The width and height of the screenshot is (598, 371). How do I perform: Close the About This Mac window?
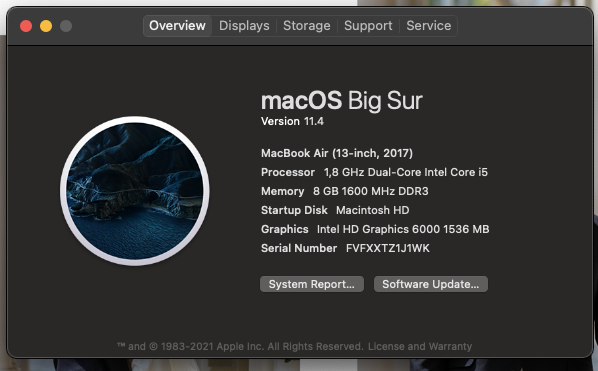click(x=26, y=26)
